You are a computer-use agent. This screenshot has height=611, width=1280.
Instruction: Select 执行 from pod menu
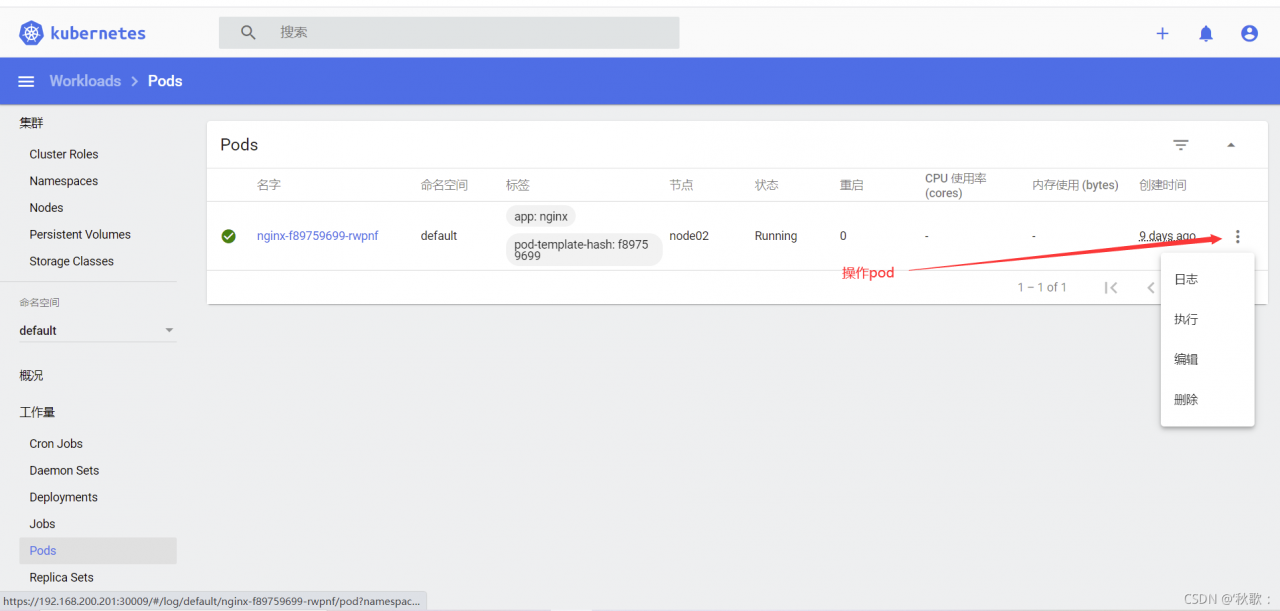click(x=1207, y=319)
